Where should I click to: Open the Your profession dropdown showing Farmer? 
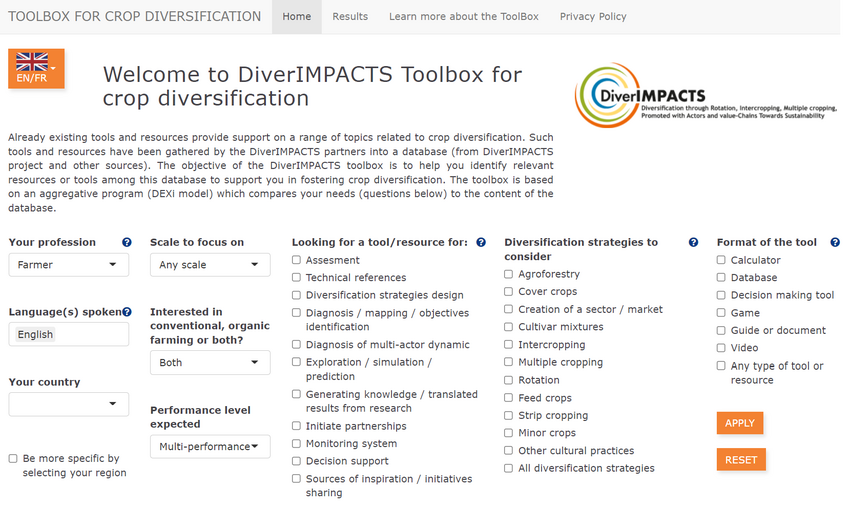tap(69, 265)
